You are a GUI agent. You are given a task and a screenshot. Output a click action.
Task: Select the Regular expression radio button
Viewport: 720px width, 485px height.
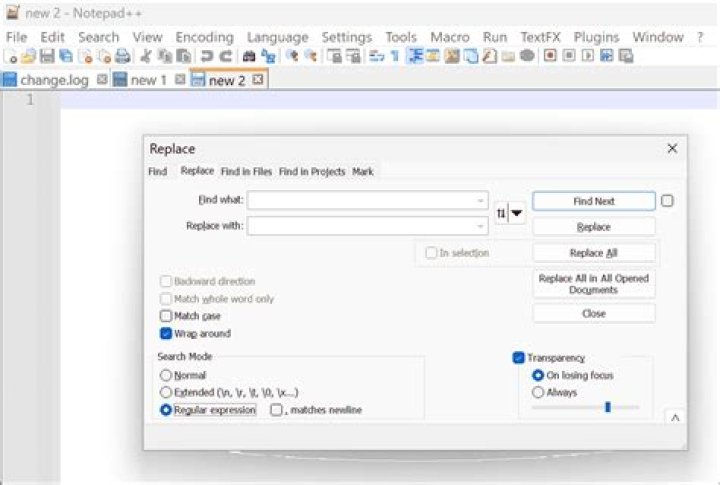[165, 410]
